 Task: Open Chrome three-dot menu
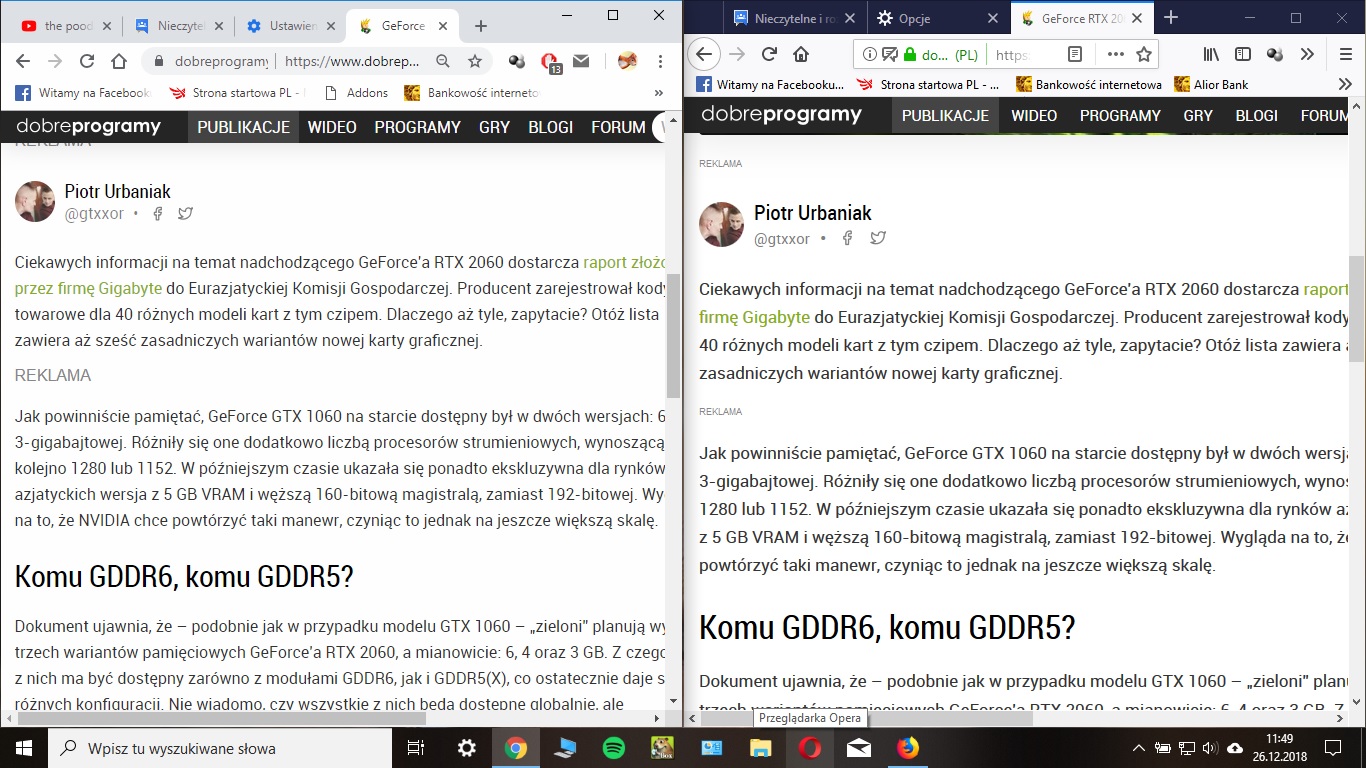660,61
